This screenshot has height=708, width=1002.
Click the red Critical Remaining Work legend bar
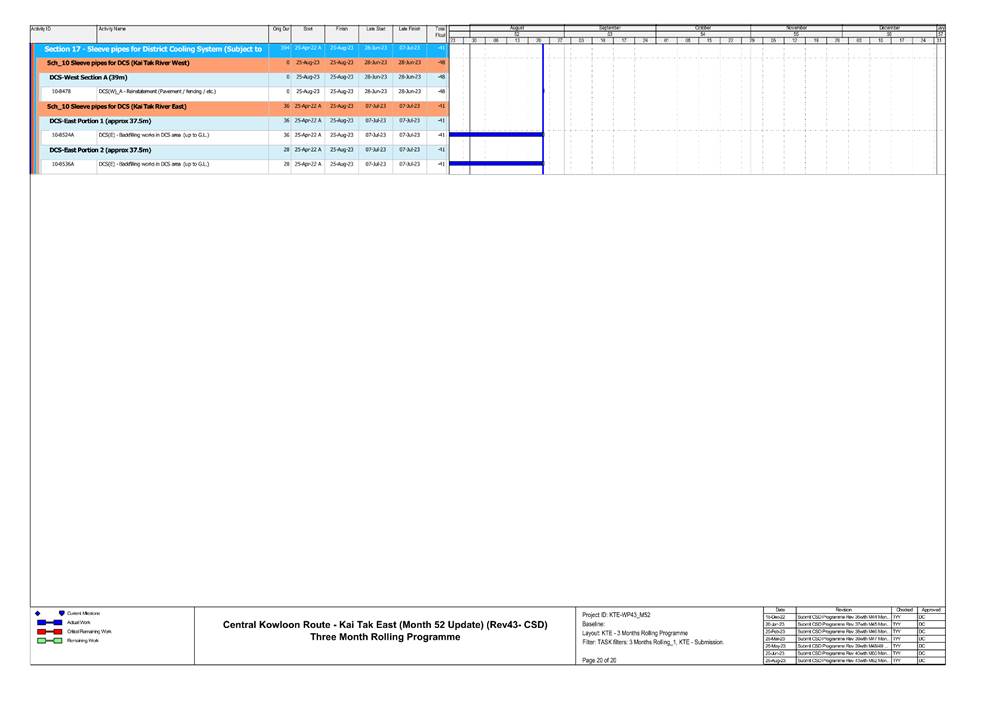pos(49,632)
